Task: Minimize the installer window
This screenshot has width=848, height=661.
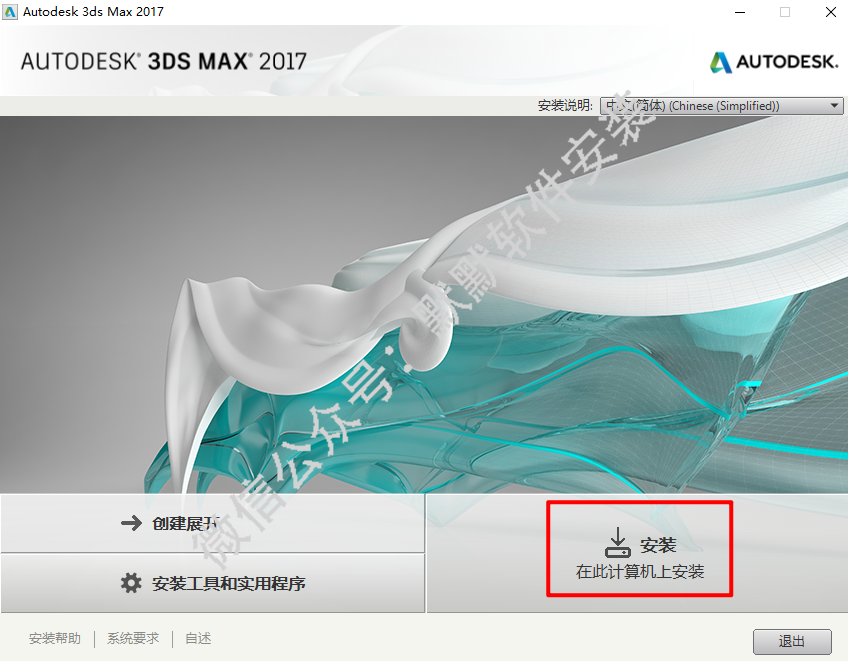Action: pyautogui.click(x=740, y=12)
